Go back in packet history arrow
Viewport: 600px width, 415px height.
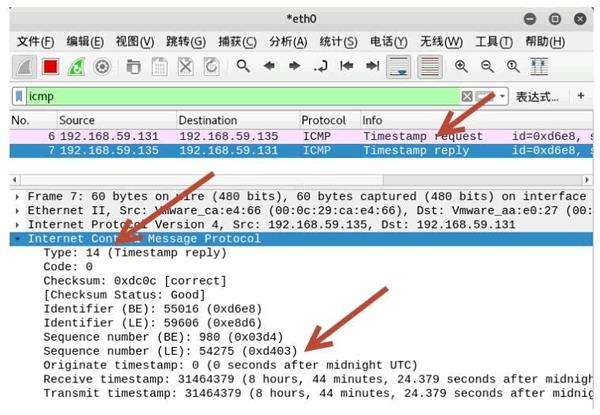(x=269, y=67)
